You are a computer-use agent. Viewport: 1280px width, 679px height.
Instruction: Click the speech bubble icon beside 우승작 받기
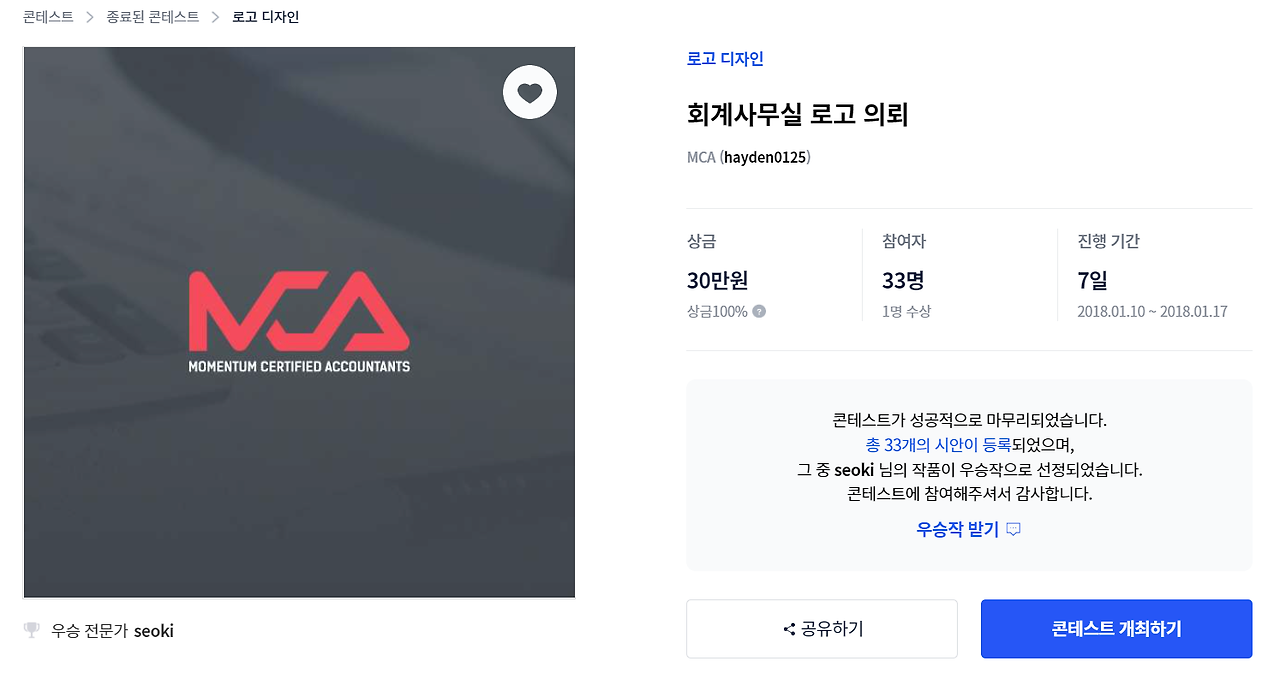1013,529
